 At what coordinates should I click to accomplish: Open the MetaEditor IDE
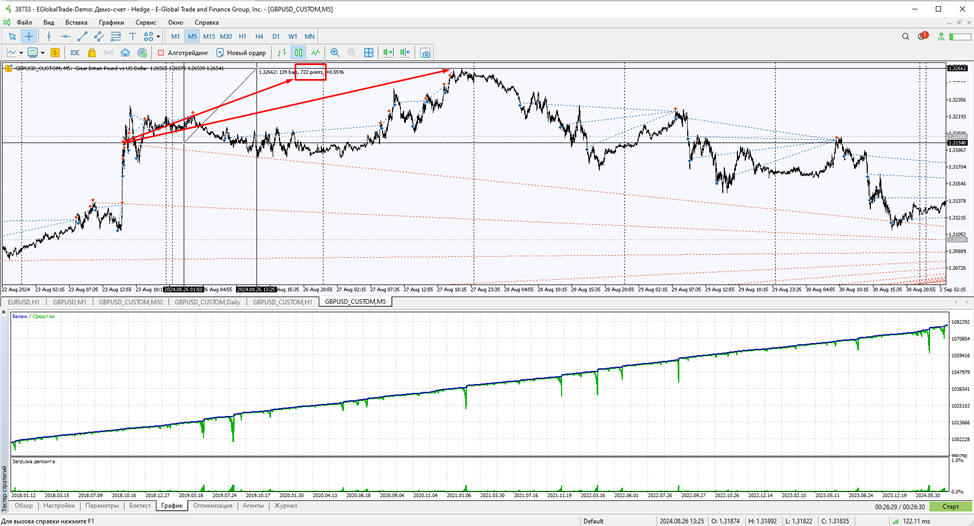pos(75,53)
